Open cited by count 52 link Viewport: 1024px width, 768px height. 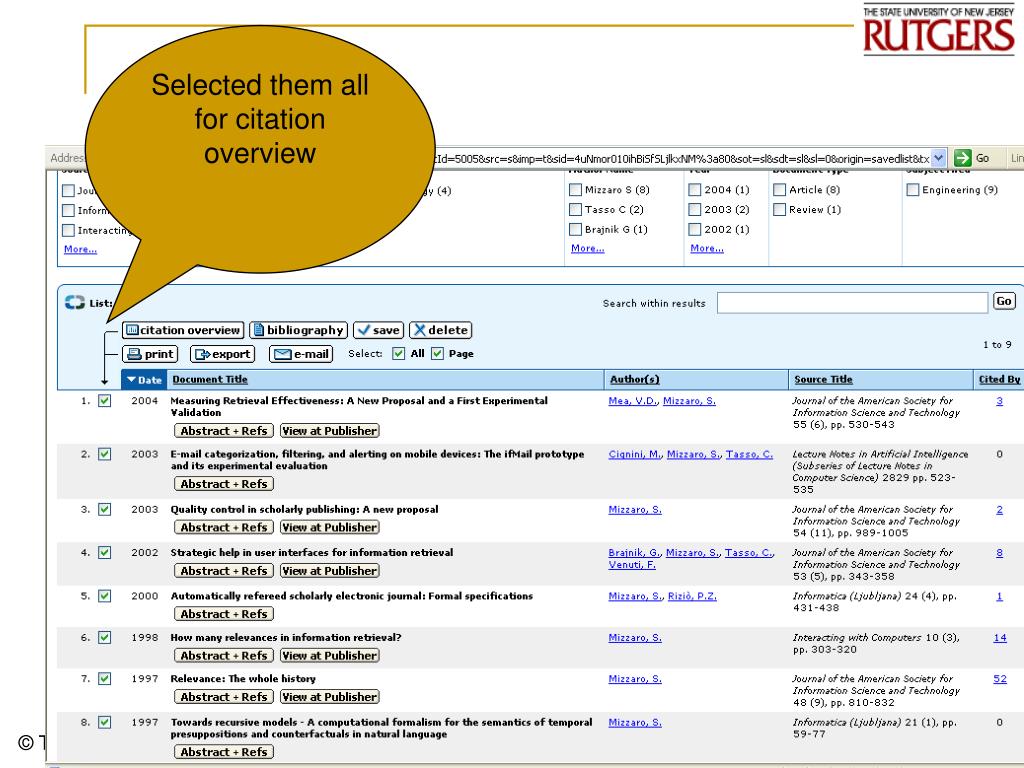(1000, 679)
